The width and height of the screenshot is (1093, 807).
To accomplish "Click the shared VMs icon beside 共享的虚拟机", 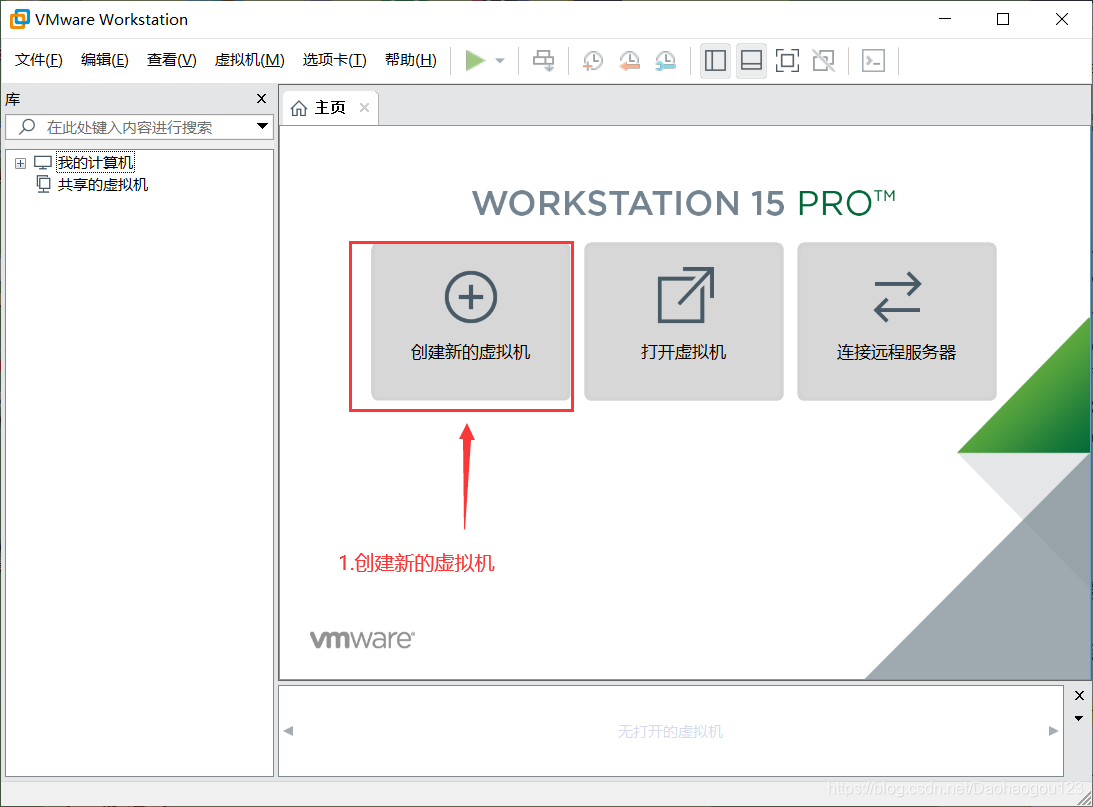I will [43, 185].
